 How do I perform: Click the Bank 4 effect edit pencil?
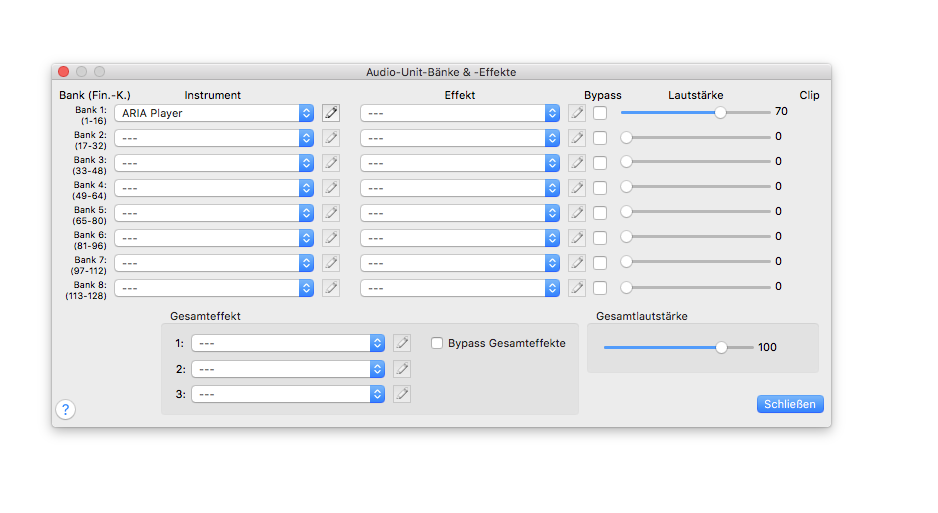pos(577,188)
